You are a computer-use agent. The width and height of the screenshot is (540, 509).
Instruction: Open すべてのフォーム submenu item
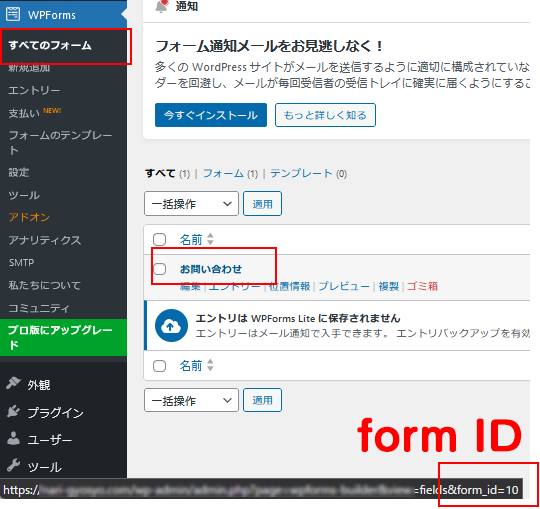(50, 45)
